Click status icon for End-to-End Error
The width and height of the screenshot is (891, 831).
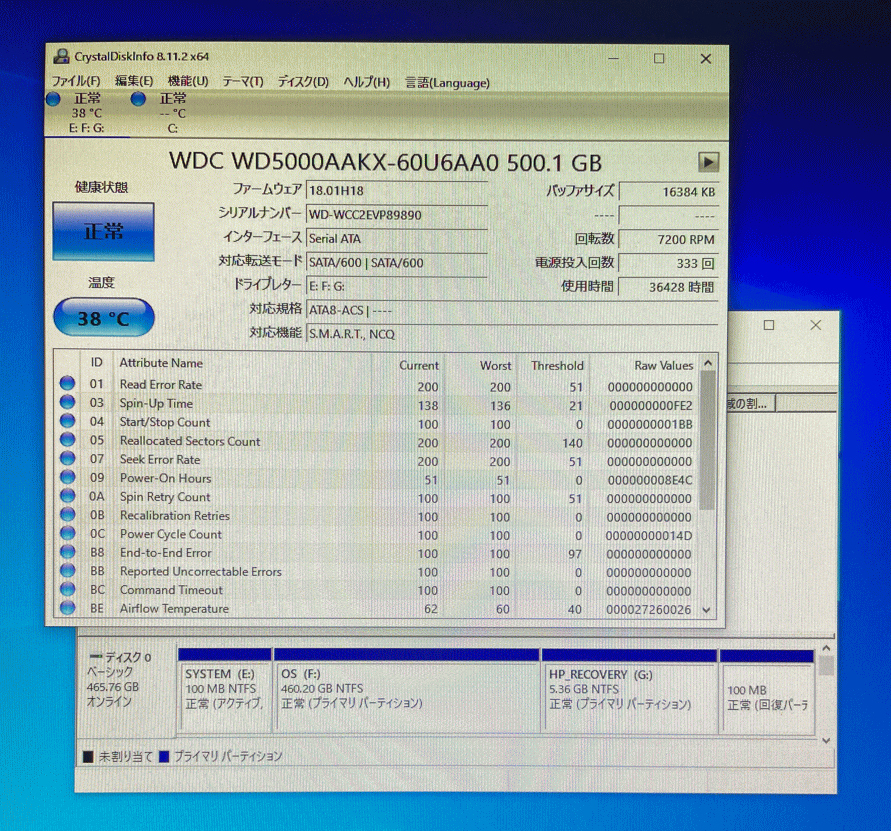click(x=67, y=552)
